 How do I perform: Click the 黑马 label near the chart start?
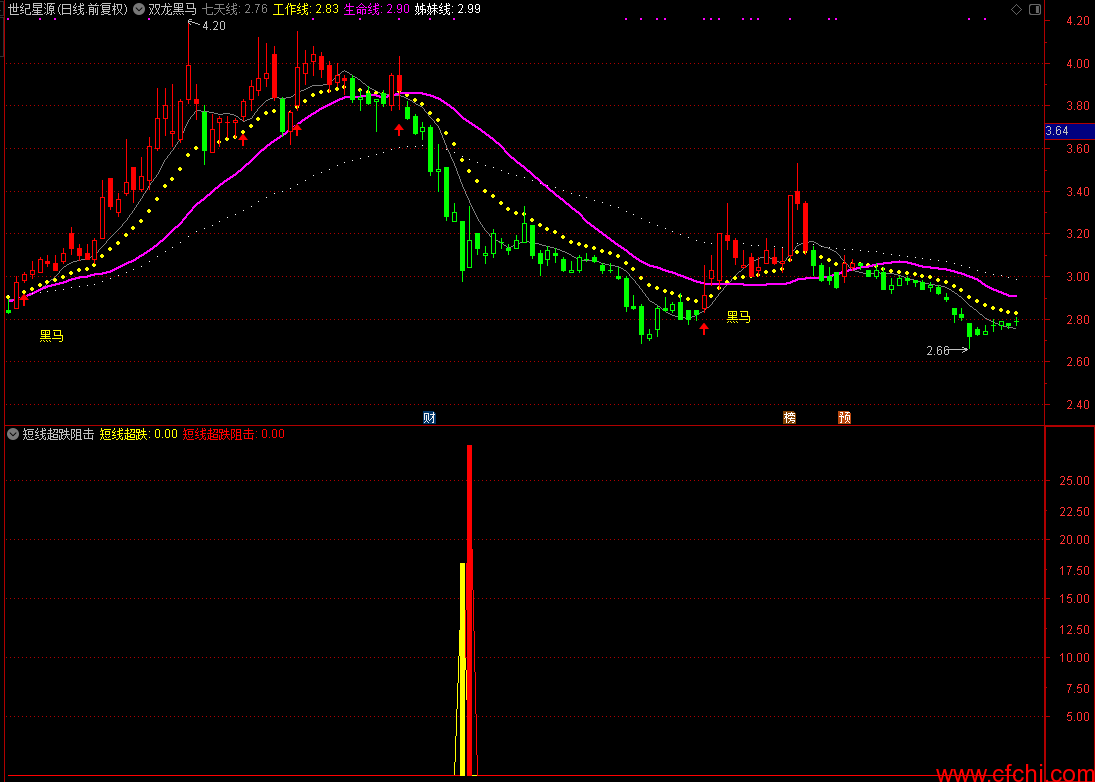(52, 337)
